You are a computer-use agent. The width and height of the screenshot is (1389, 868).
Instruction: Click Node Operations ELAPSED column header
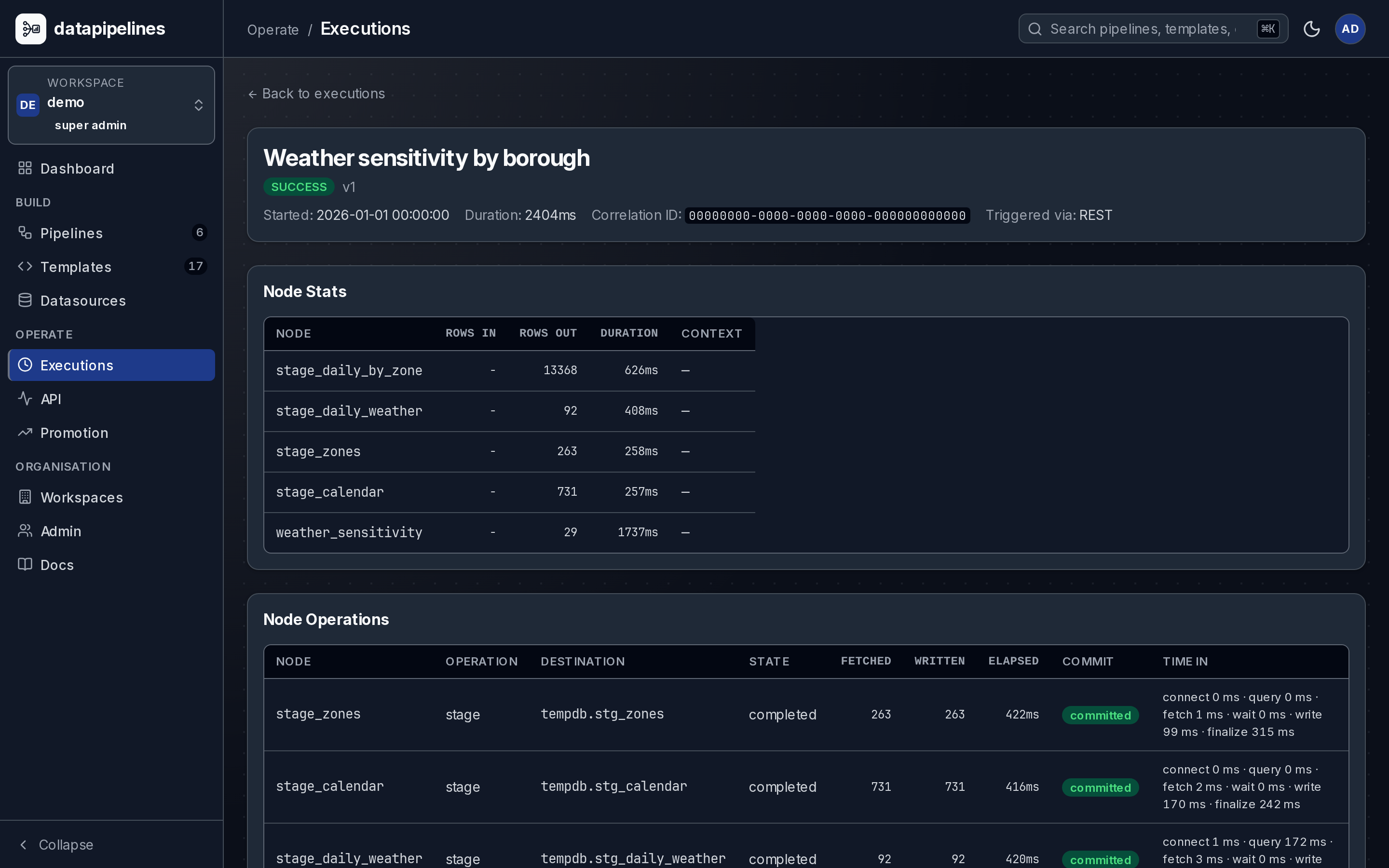(x=1013, y=661)
